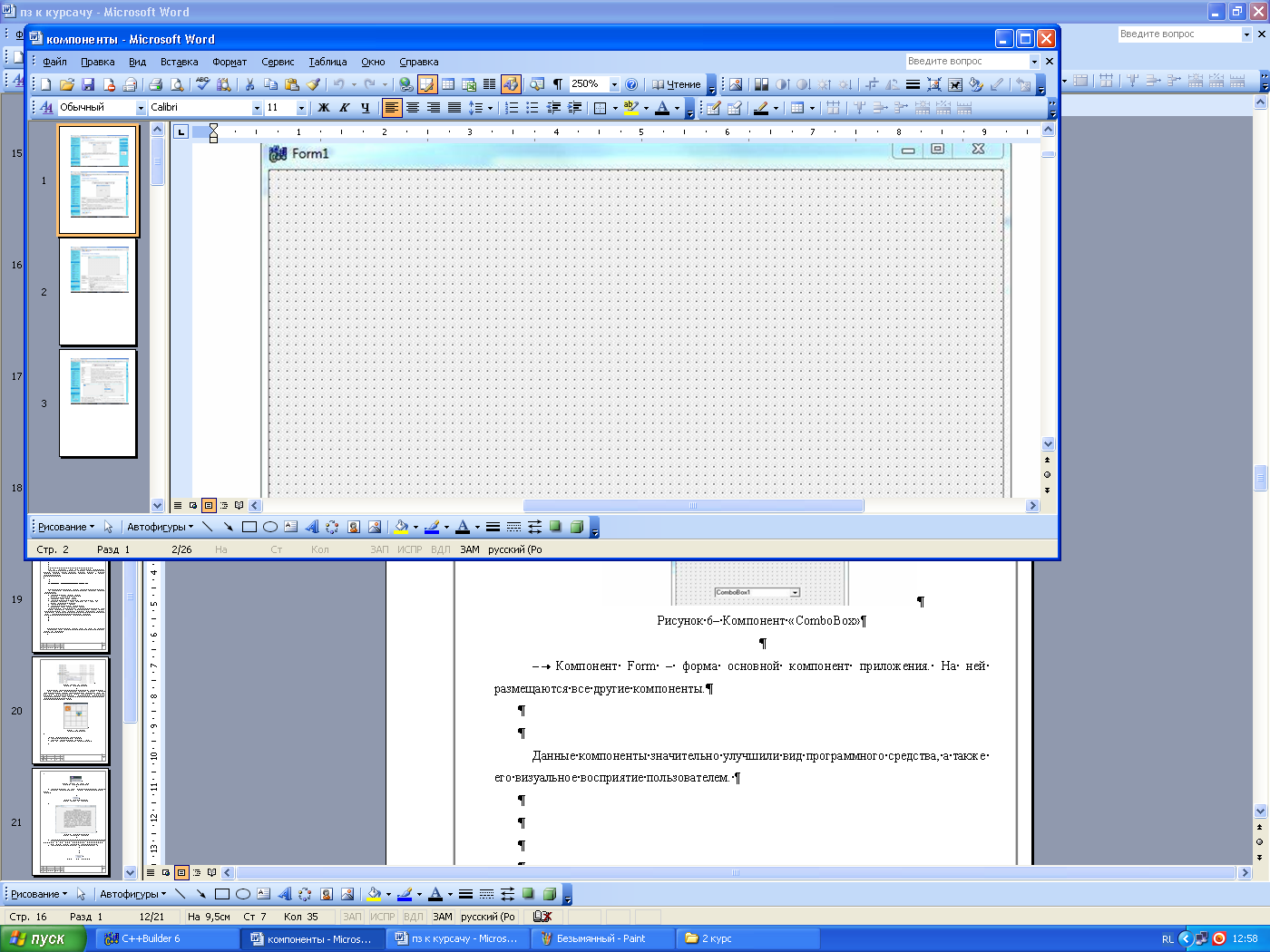Click the Insert Picture icon on picture toolbar
The height and width of the screenshot is (952, 1270).
[736, 84]
